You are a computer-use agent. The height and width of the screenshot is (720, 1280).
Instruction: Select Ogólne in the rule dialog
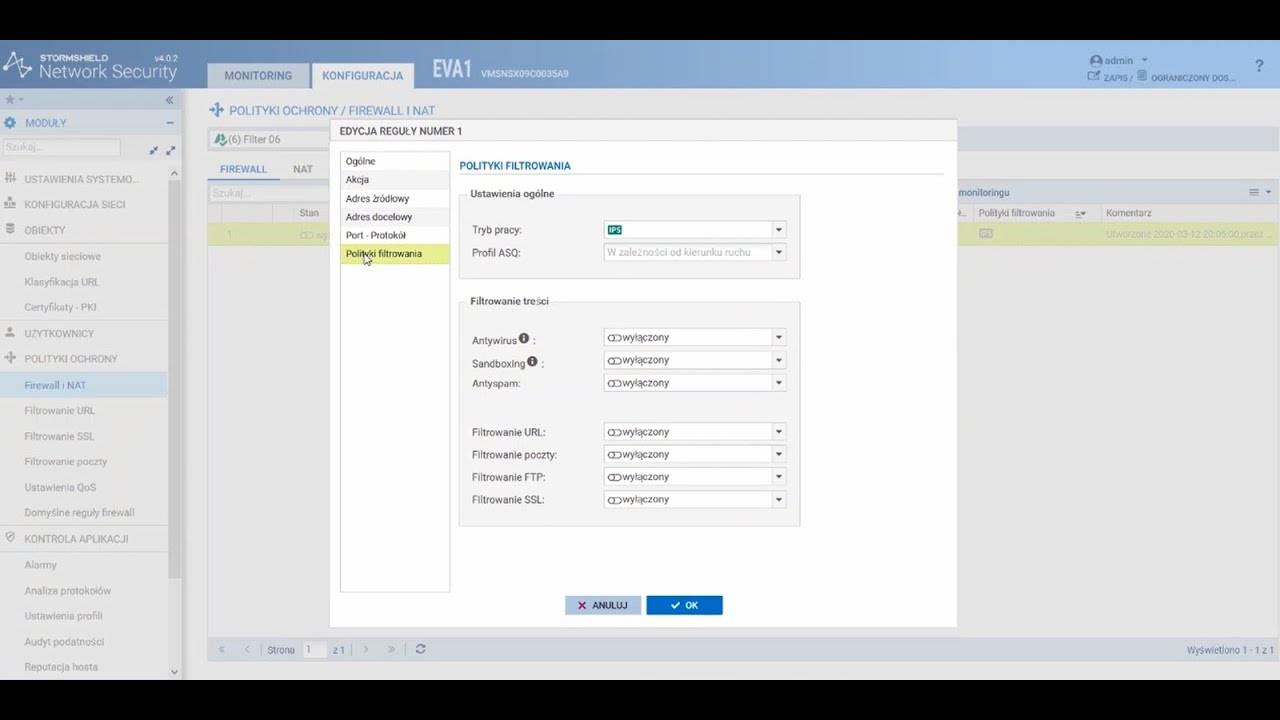pos(395,161)
